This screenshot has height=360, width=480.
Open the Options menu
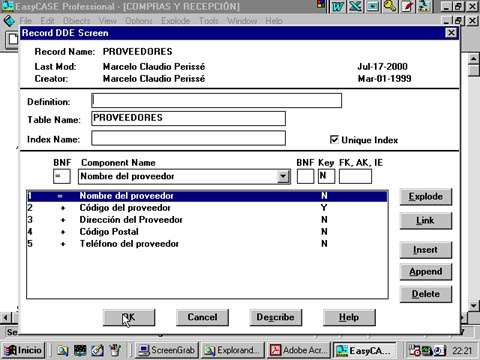point(139,21)
